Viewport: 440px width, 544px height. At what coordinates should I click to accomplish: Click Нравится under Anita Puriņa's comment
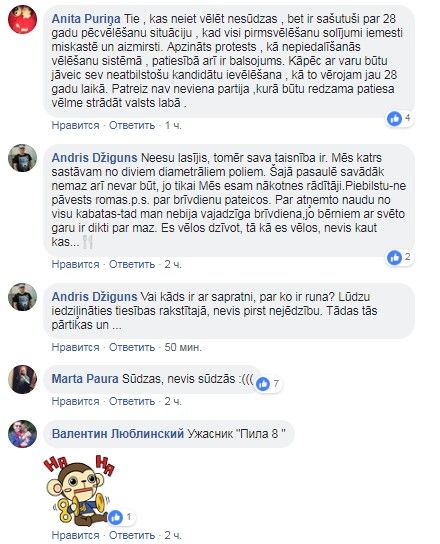pyautogui.click(x=75, y=125)
